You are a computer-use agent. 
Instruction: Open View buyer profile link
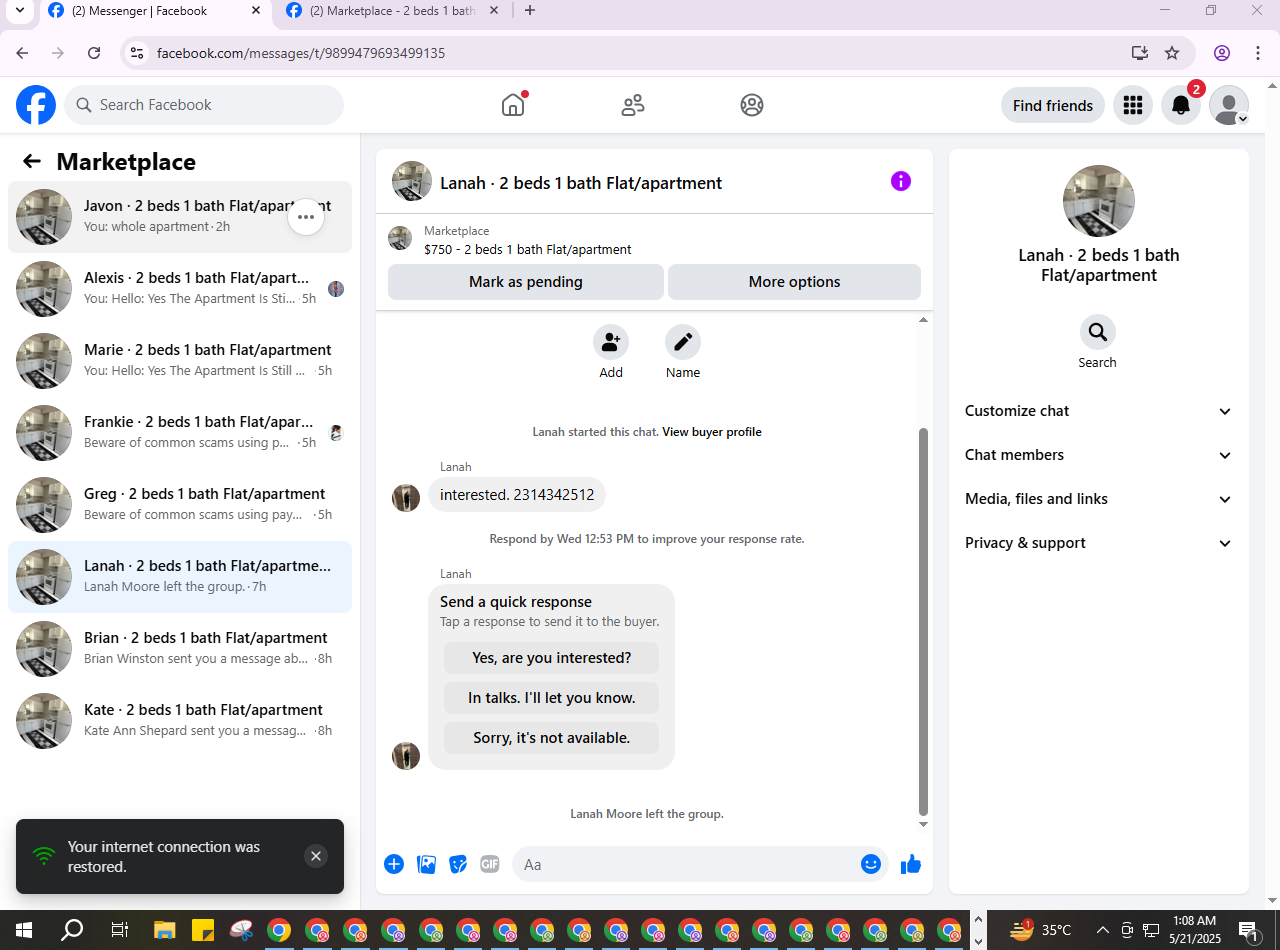[712, 432]
